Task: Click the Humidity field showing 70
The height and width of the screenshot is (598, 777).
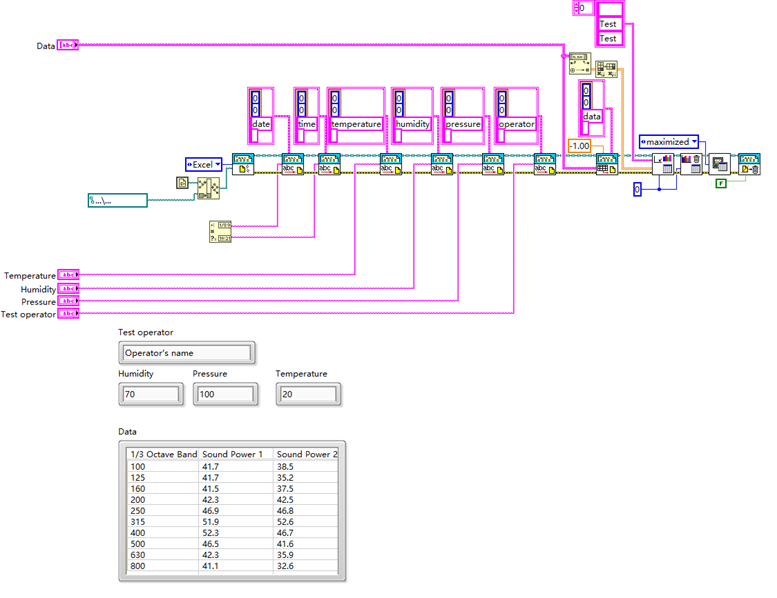Action: tap(151, 394)
